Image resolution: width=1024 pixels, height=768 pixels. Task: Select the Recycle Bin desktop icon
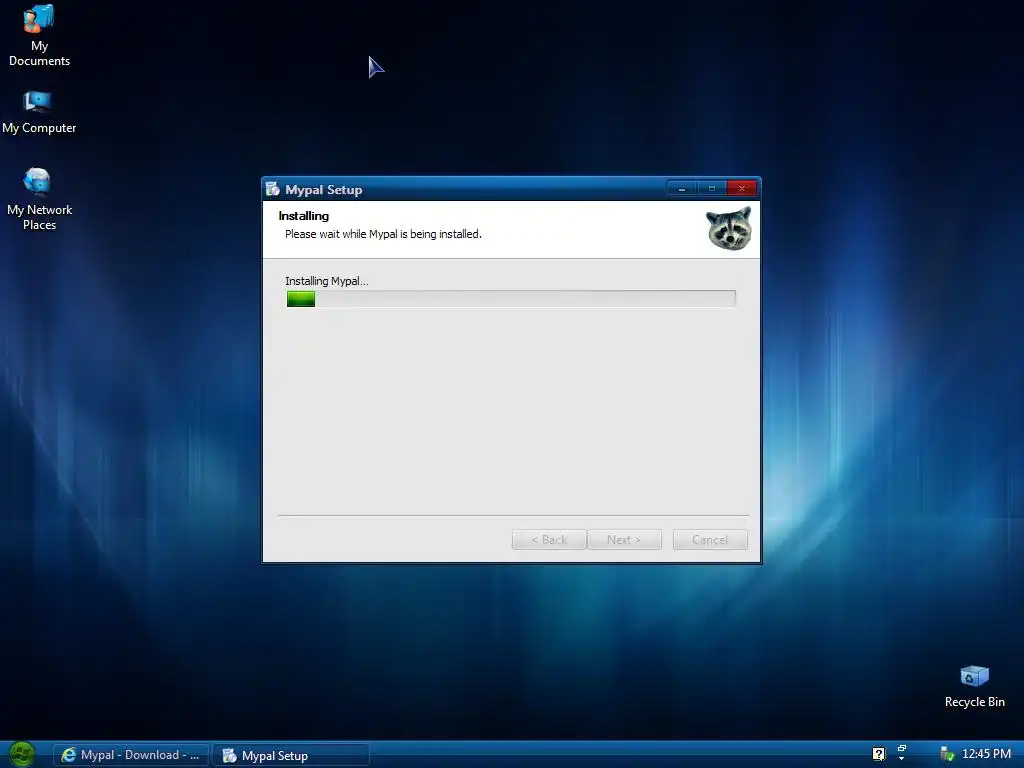[974, 686]
